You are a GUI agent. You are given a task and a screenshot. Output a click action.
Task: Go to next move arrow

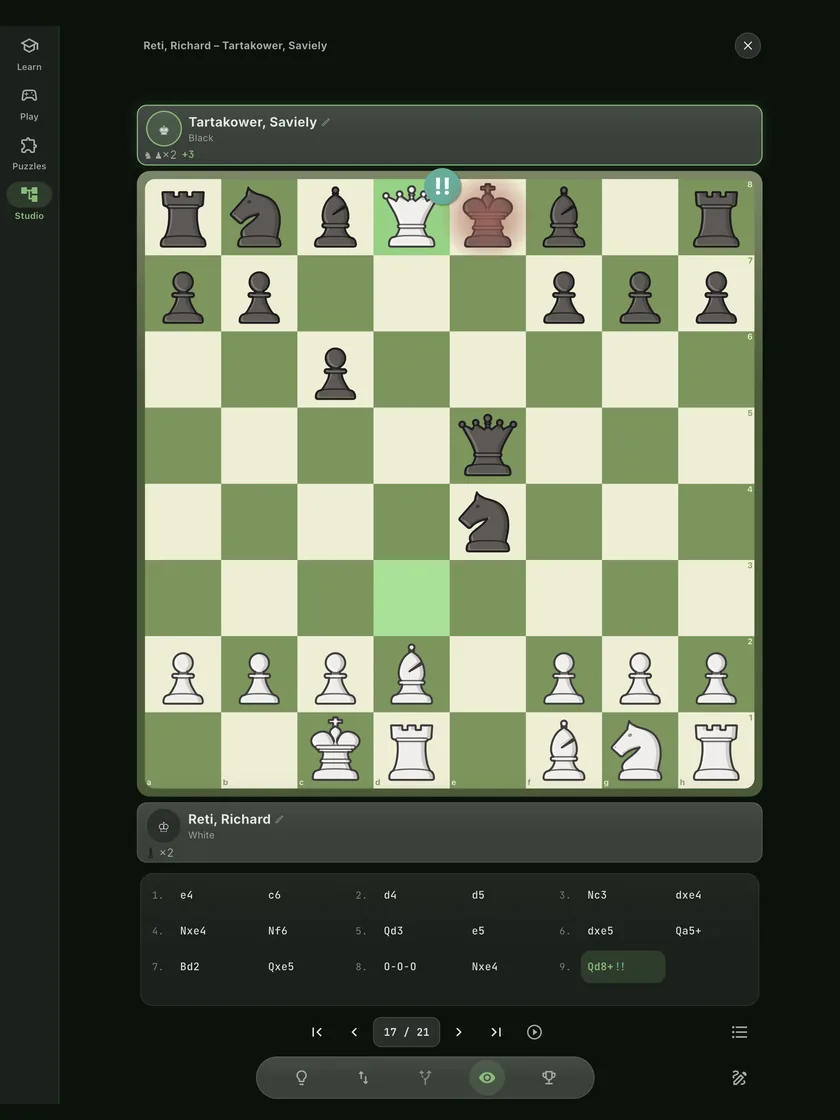coord(459,1032)
